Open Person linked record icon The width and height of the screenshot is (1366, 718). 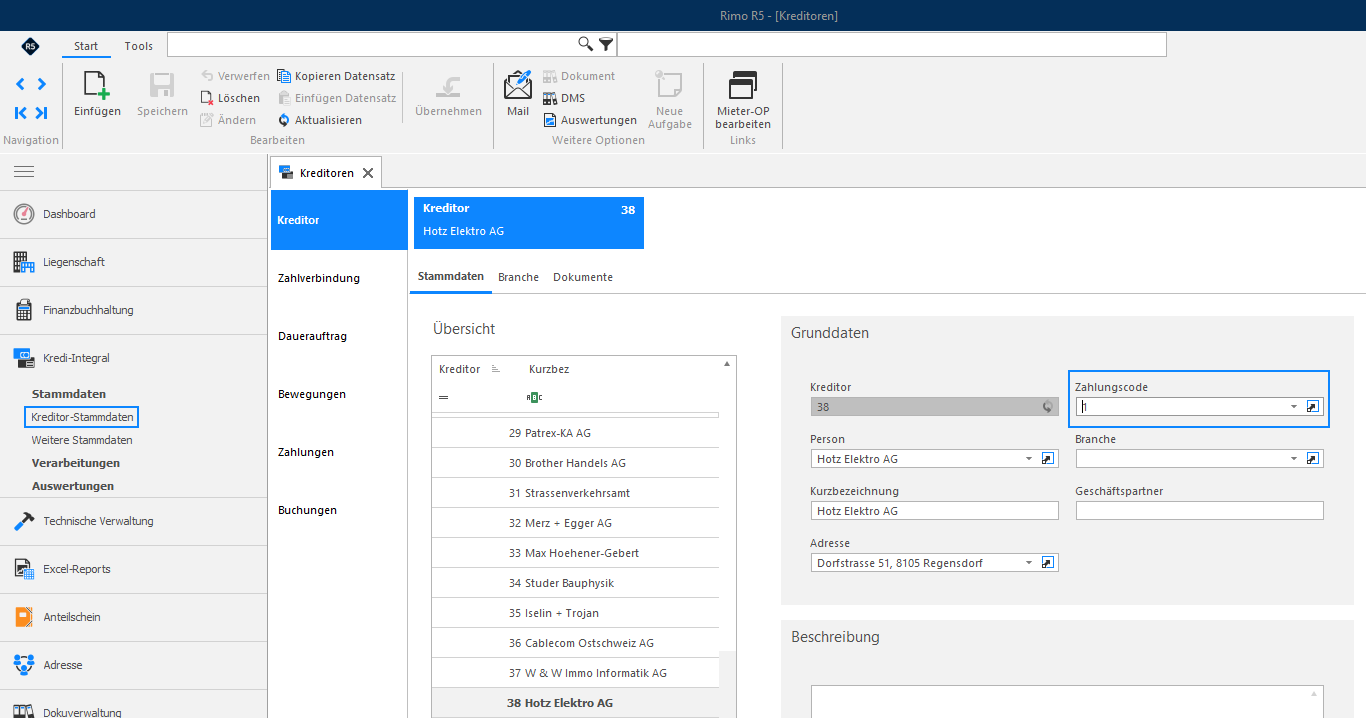[x=1048, y=459]
